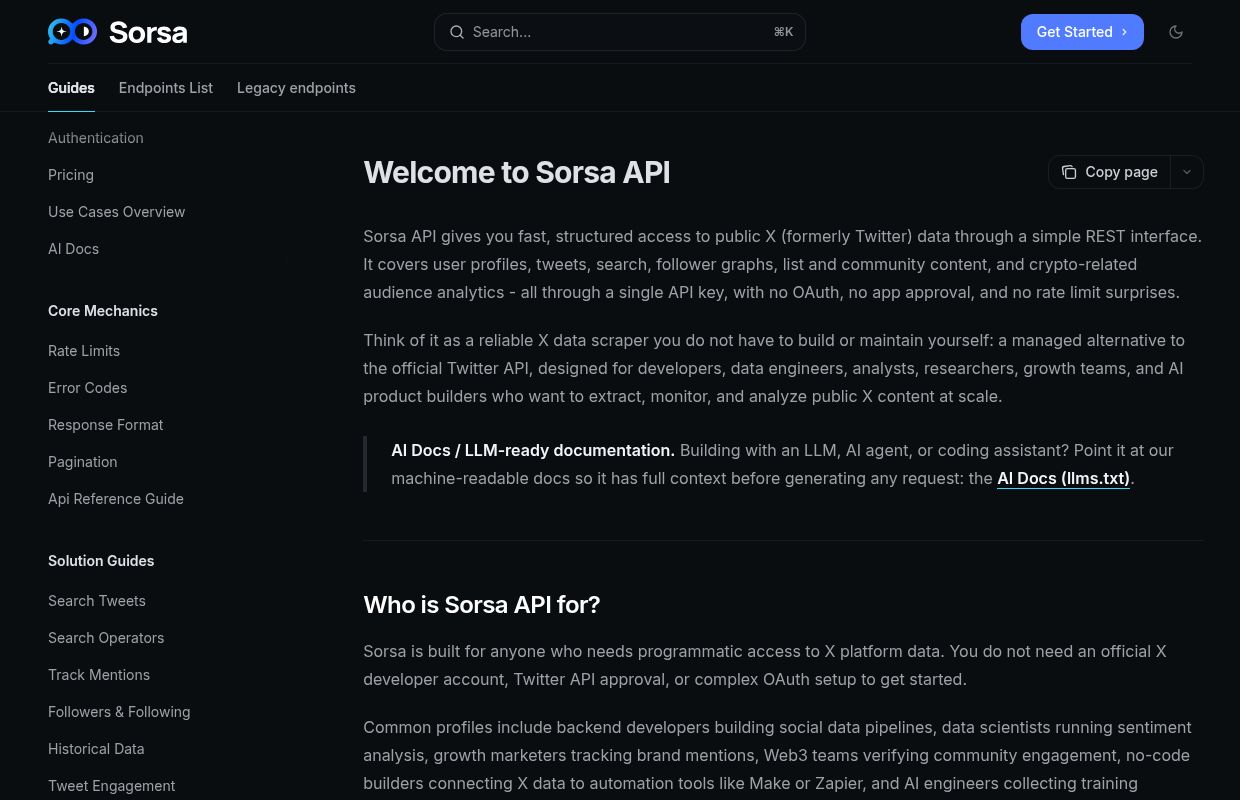Open the Response Format page
1240x800 pixels.
(106, 425)
